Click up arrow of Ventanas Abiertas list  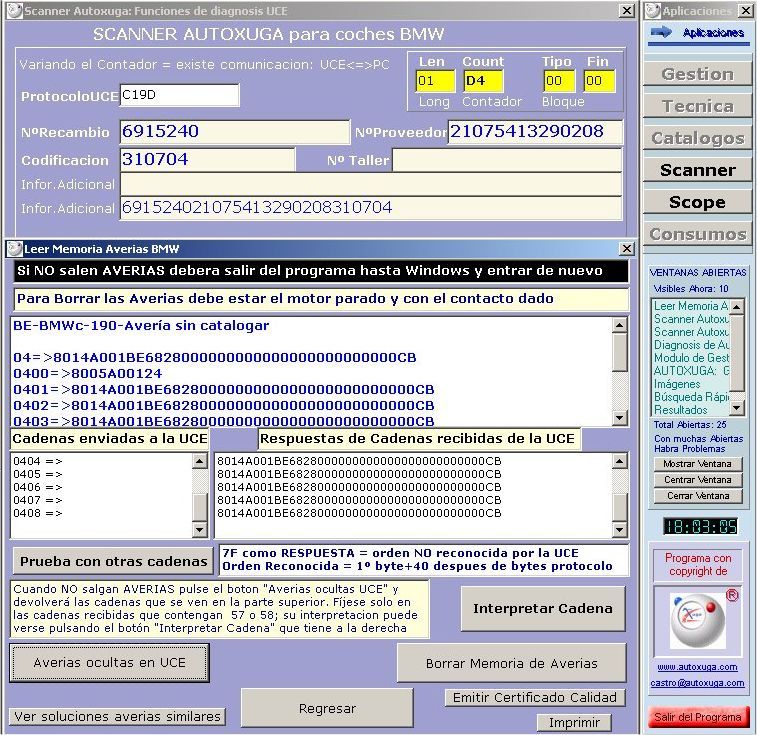[737, 307]
